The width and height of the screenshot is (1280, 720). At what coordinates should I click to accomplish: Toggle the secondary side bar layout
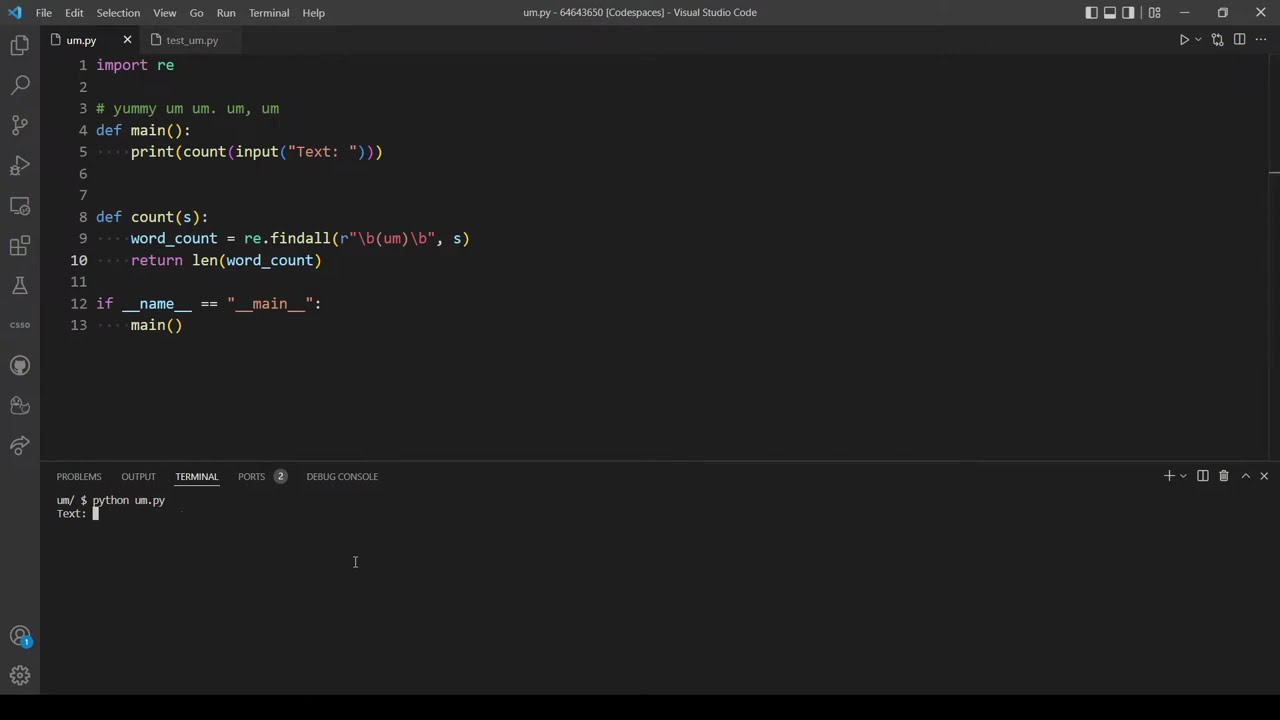(1128, 13)
